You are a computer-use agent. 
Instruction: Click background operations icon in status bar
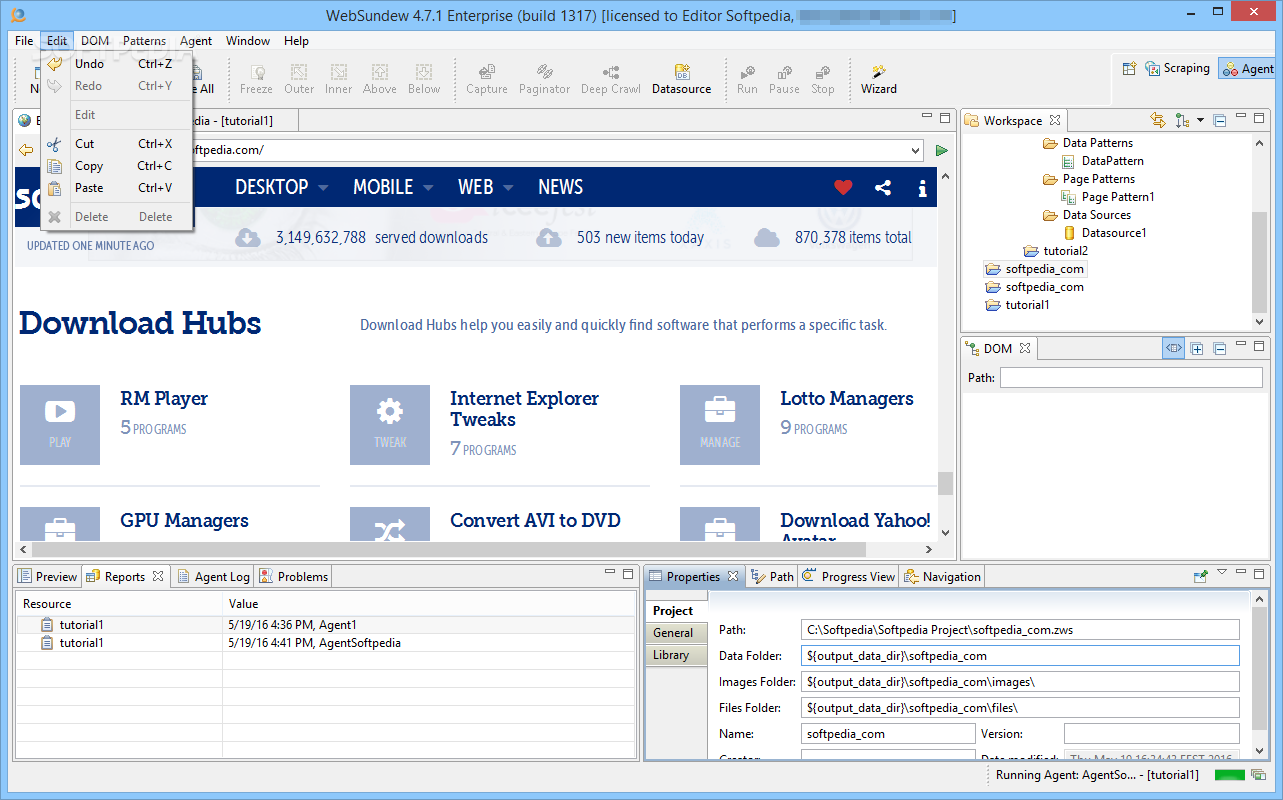click(x=1259, y=775)
